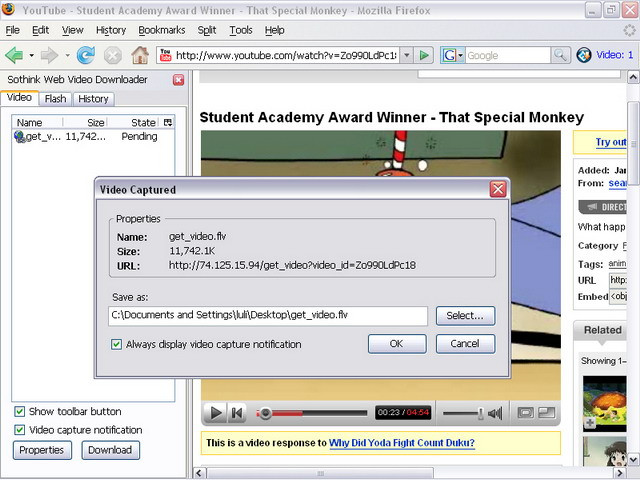The height and width of the screenshot is (480, 640).
Task: Reload the page with the refresh icon
Action: coord(86,55)
